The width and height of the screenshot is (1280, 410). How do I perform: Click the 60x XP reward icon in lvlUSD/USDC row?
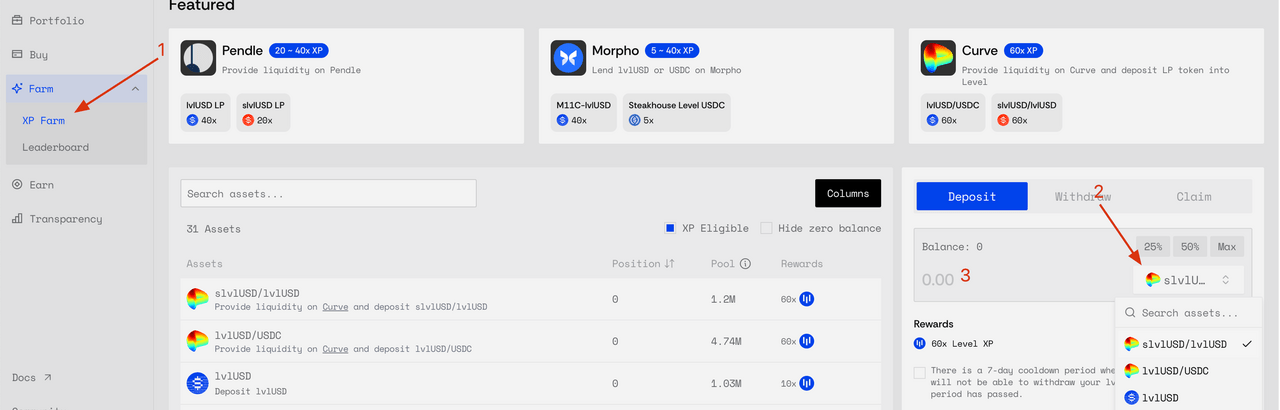(x=807, y=341)
